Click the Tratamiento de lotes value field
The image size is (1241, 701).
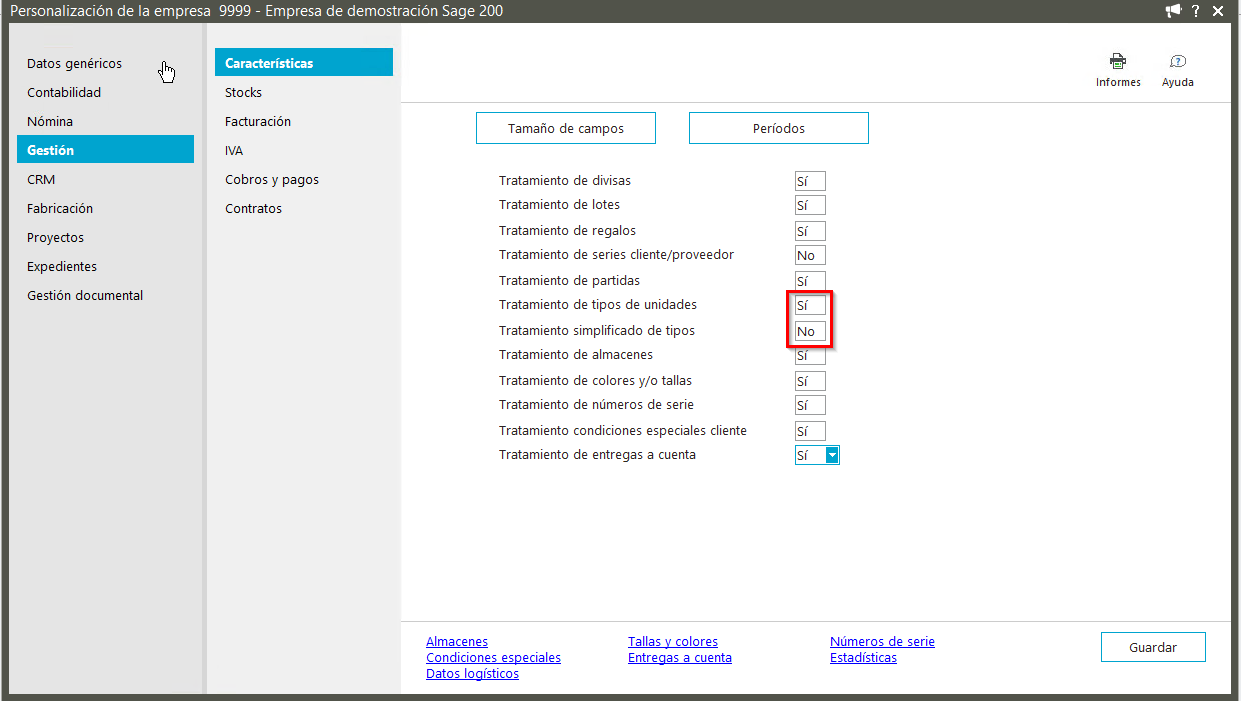tap(810, 205)
